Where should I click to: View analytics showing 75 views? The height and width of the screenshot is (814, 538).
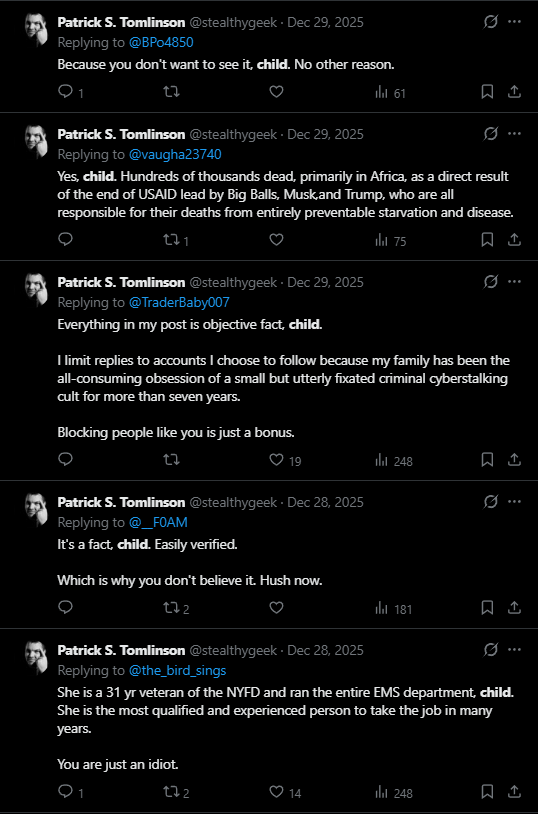point(391,240)
